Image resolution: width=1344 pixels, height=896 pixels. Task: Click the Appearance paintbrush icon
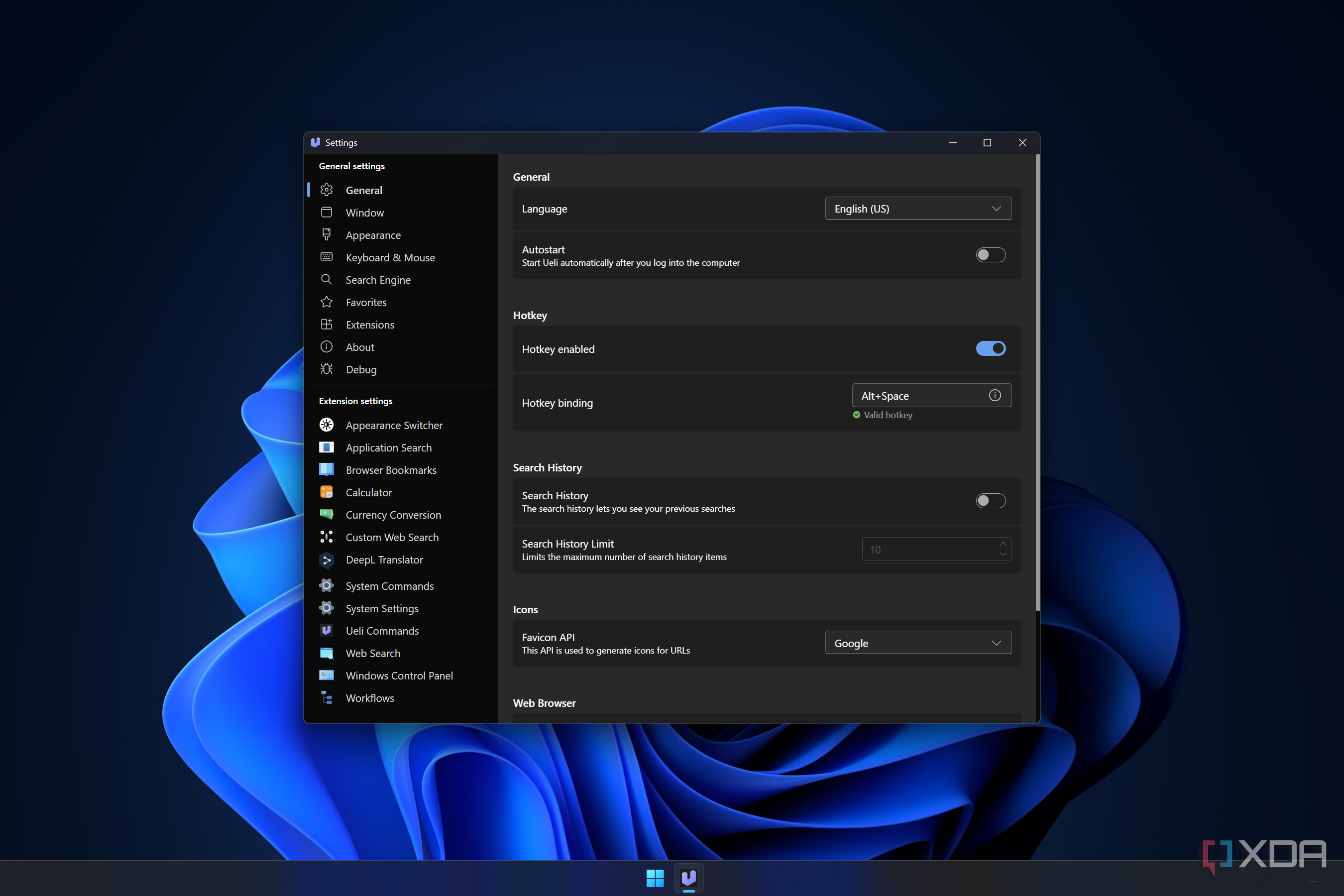click(x=326, y=234)
